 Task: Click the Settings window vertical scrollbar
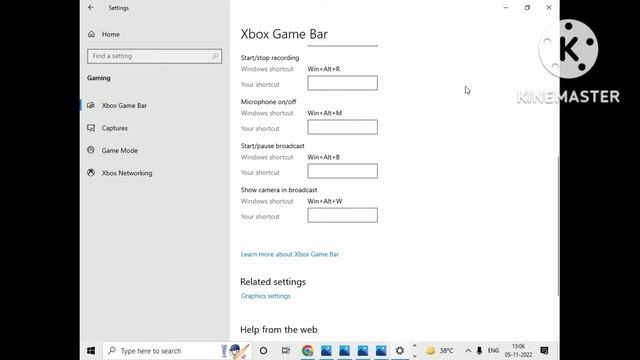pos(558,225)
